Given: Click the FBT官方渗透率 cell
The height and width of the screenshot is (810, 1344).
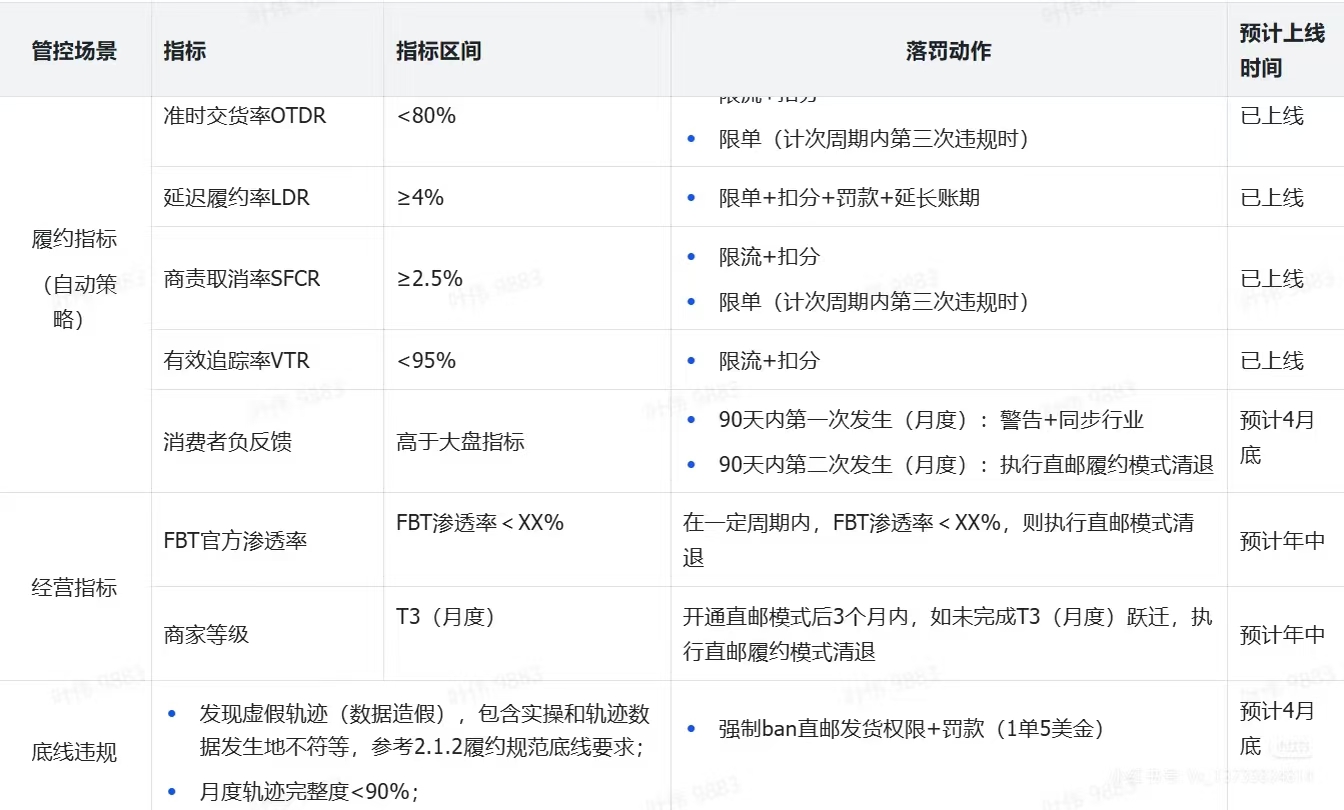Looking at the screenshot, I should pos(235,541).
